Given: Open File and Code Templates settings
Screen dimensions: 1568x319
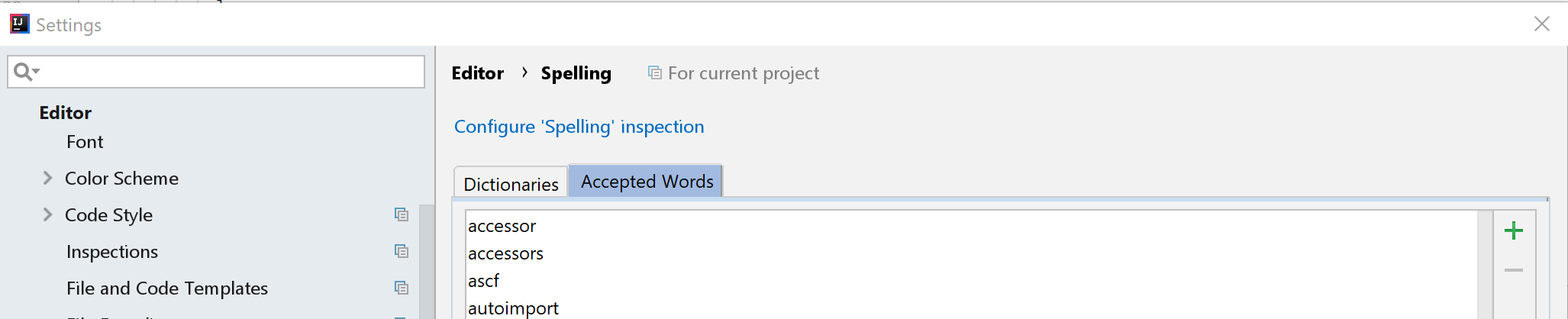Looking at the screenshot, I should click(167, 288).
